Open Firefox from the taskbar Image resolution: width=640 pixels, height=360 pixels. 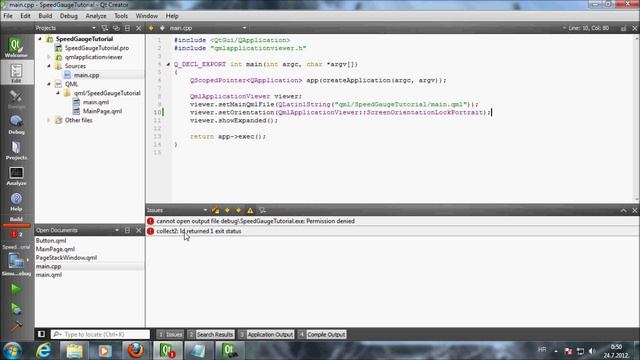[x=136, y=351]
